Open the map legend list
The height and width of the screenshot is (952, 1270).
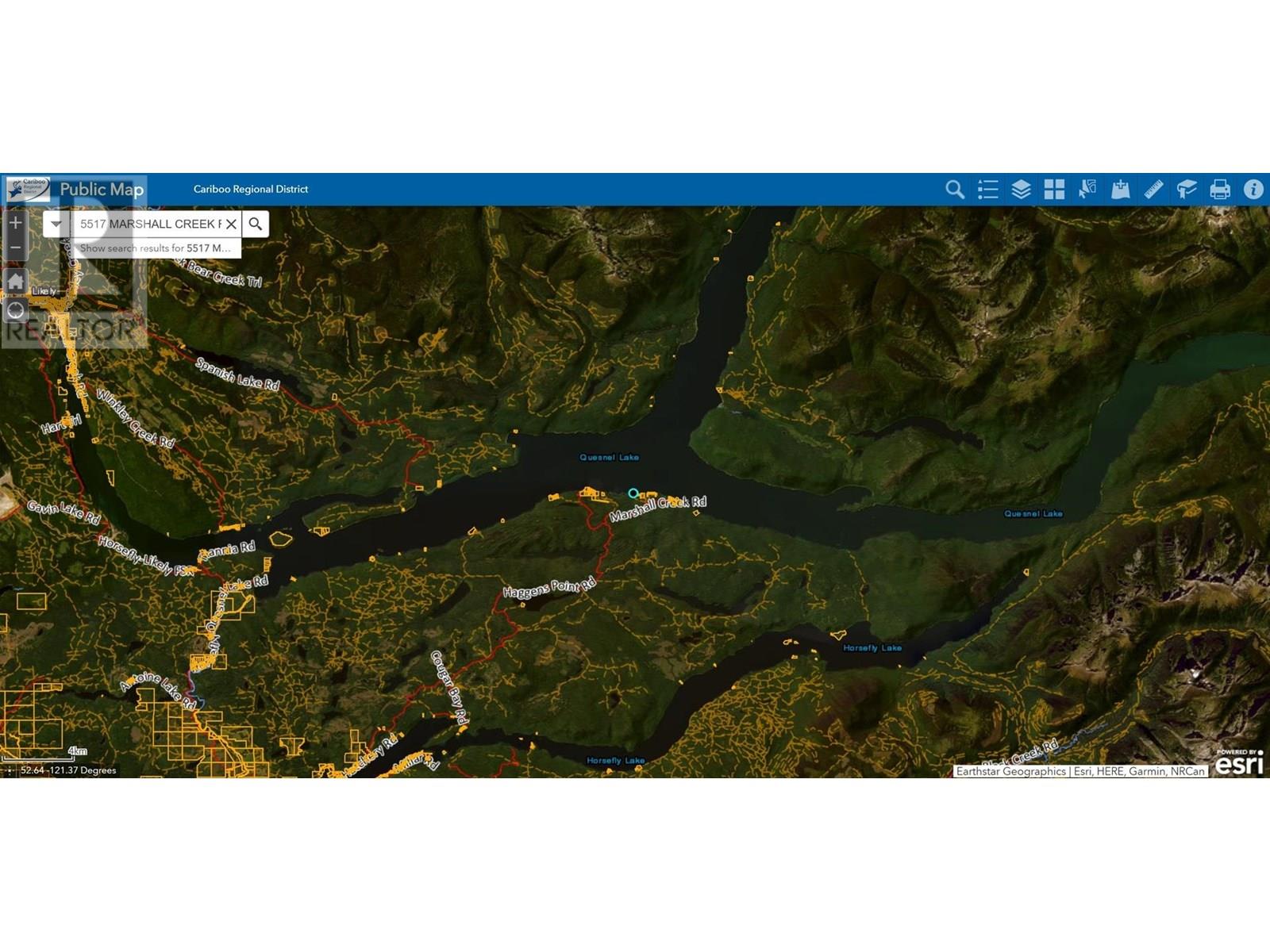pos(987,190)
